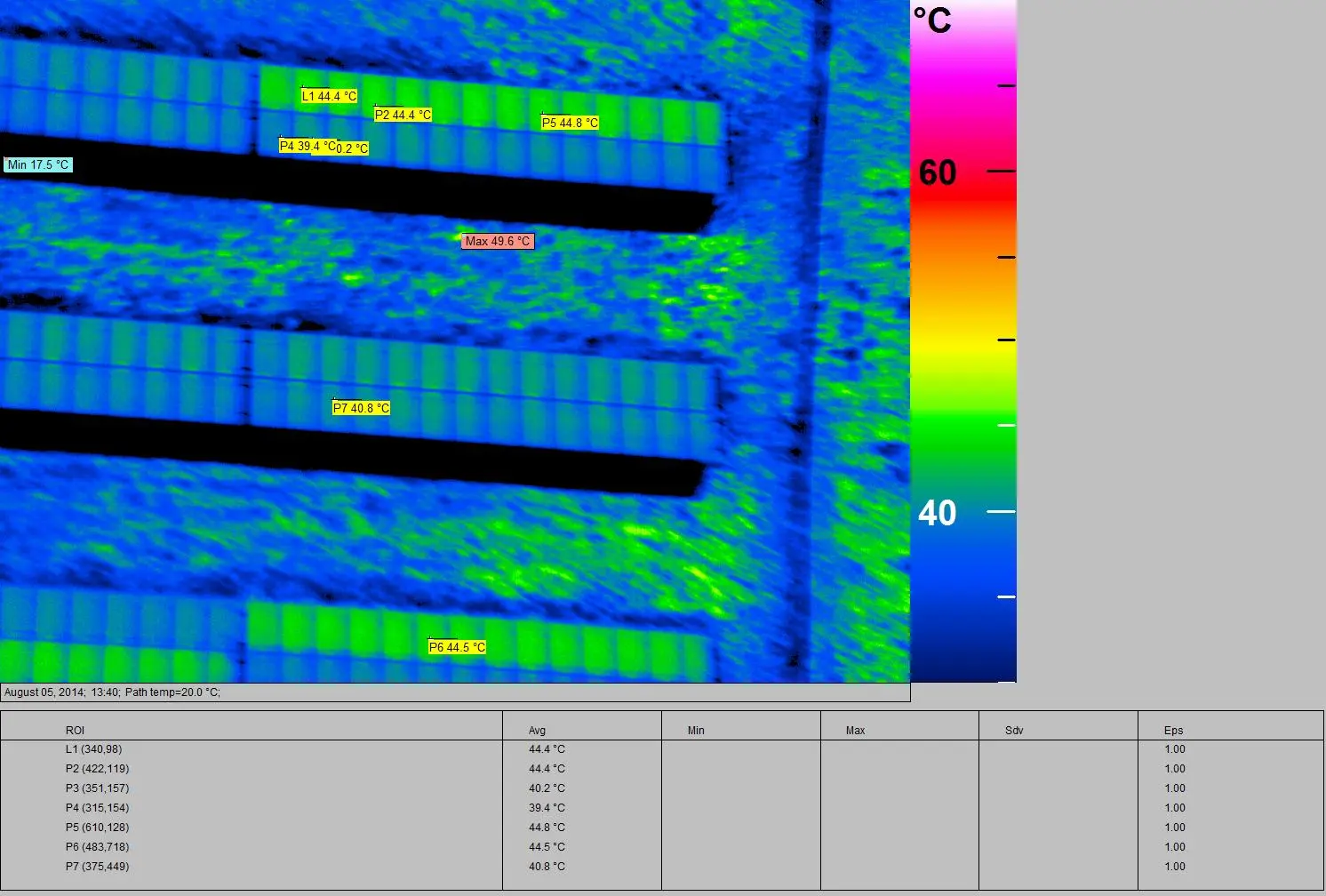1326x896 pixels.
Task: Click the °C unit label atop color scale
Action: 932,20
